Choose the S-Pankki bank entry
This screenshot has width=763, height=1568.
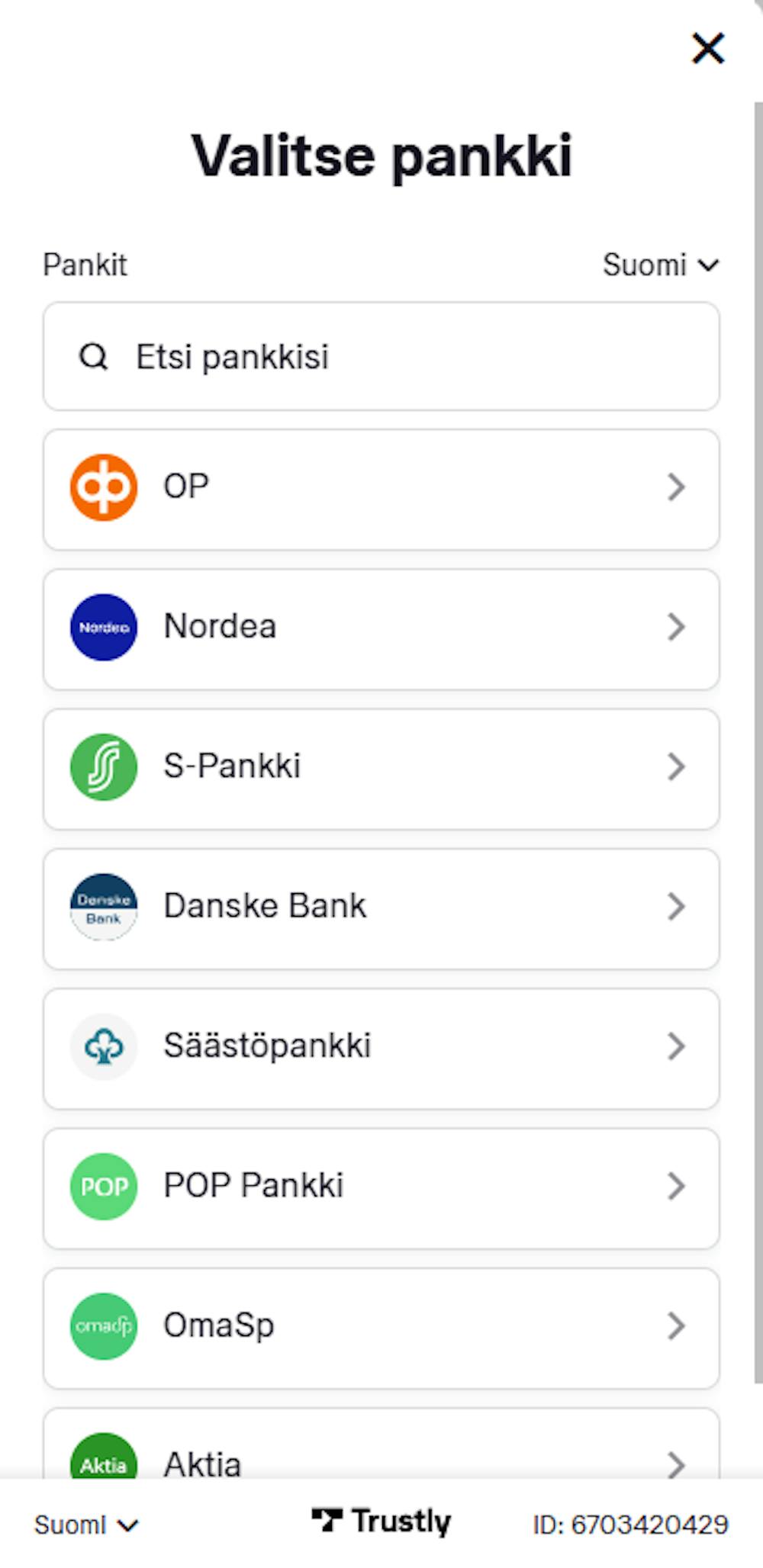click(x=381, y=769)
